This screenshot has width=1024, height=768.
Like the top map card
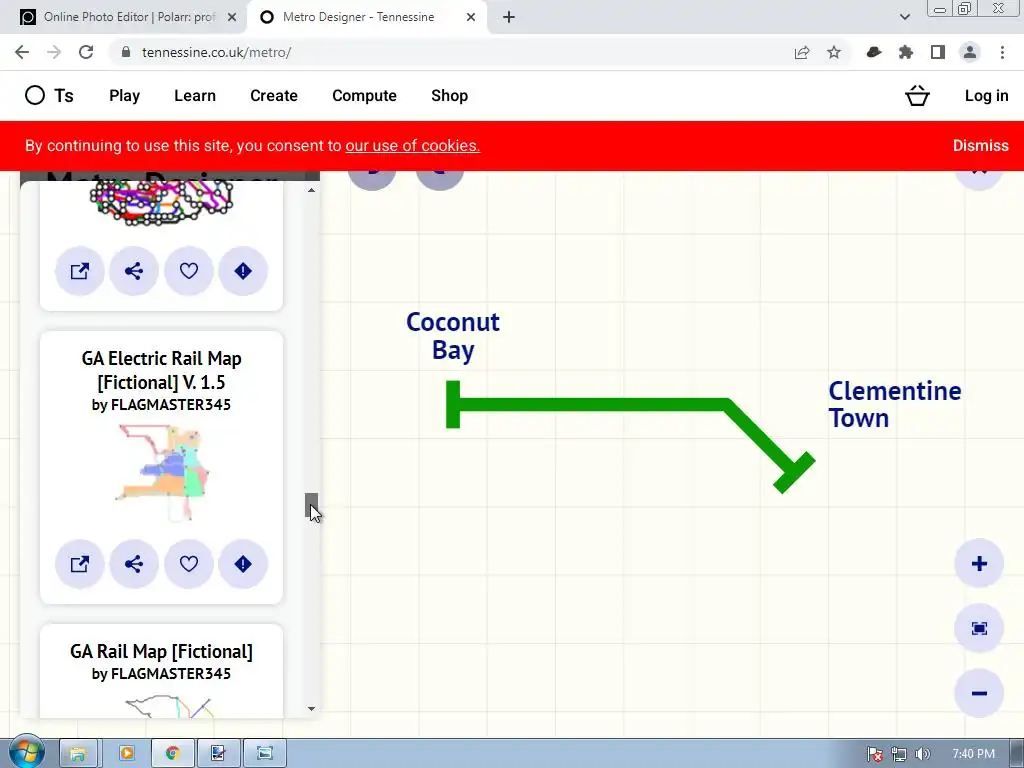pos(189,271)
